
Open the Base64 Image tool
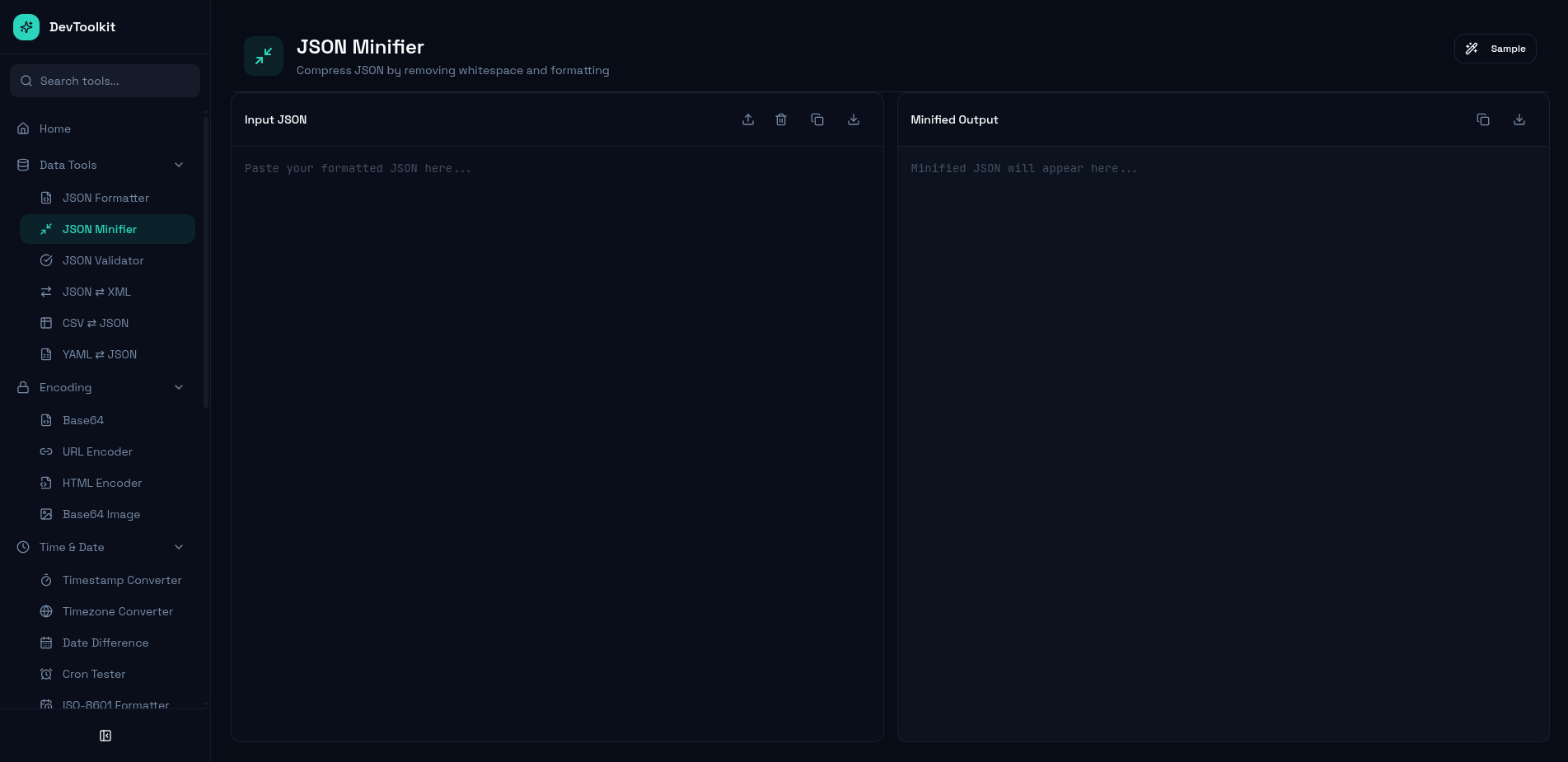[x=101, y=513]
